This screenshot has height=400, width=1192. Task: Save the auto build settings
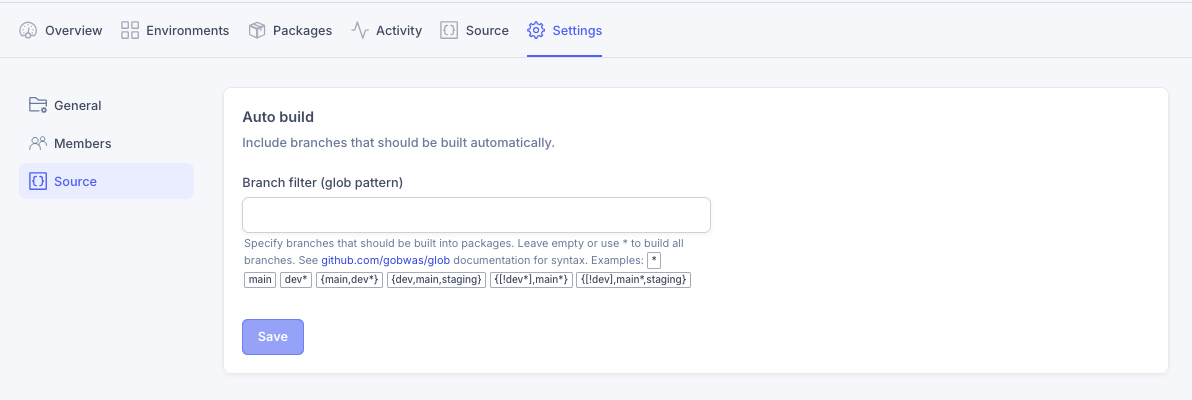273,337
